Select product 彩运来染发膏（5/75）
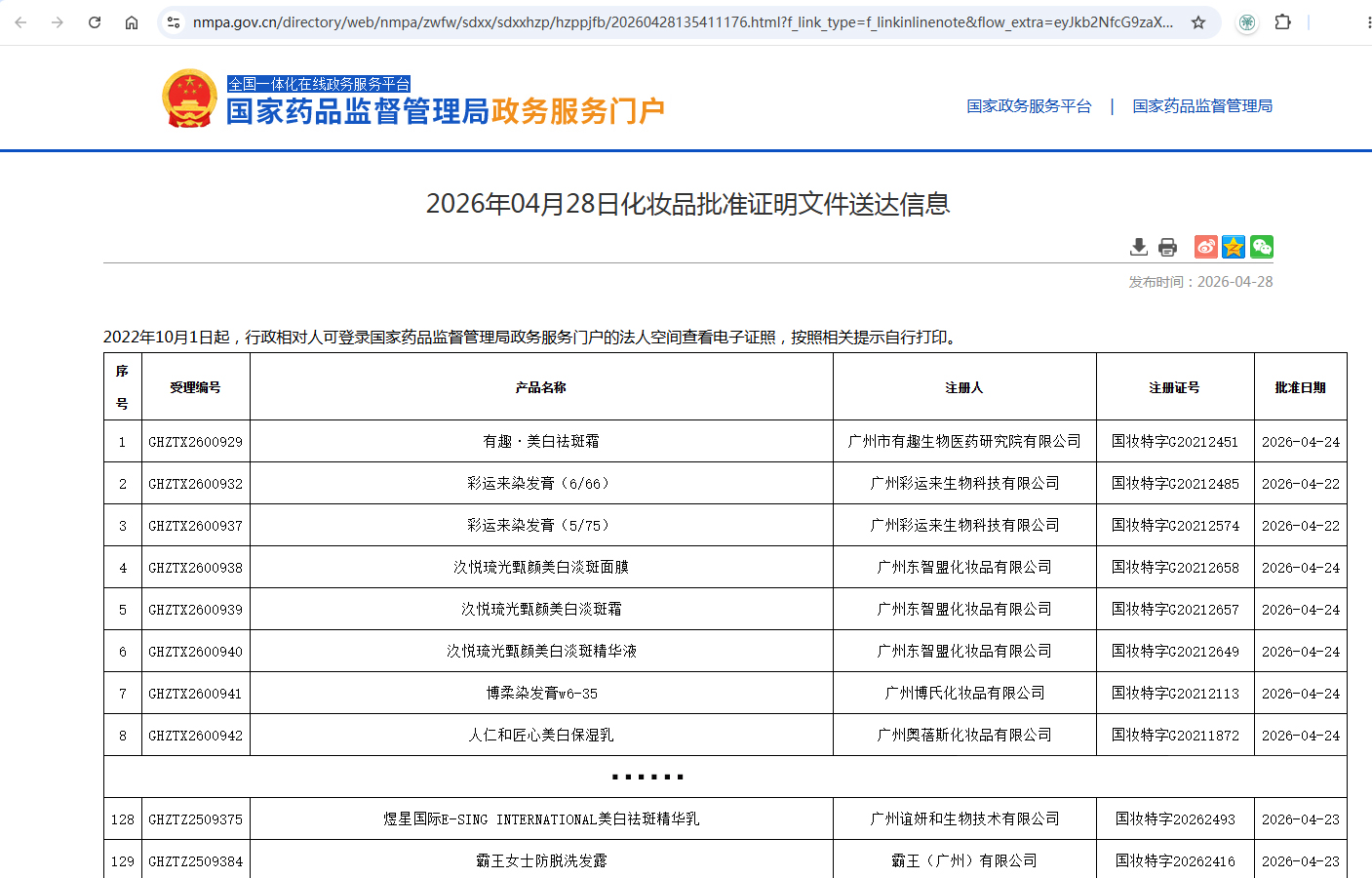1372x878 pixels. point(541,526)
